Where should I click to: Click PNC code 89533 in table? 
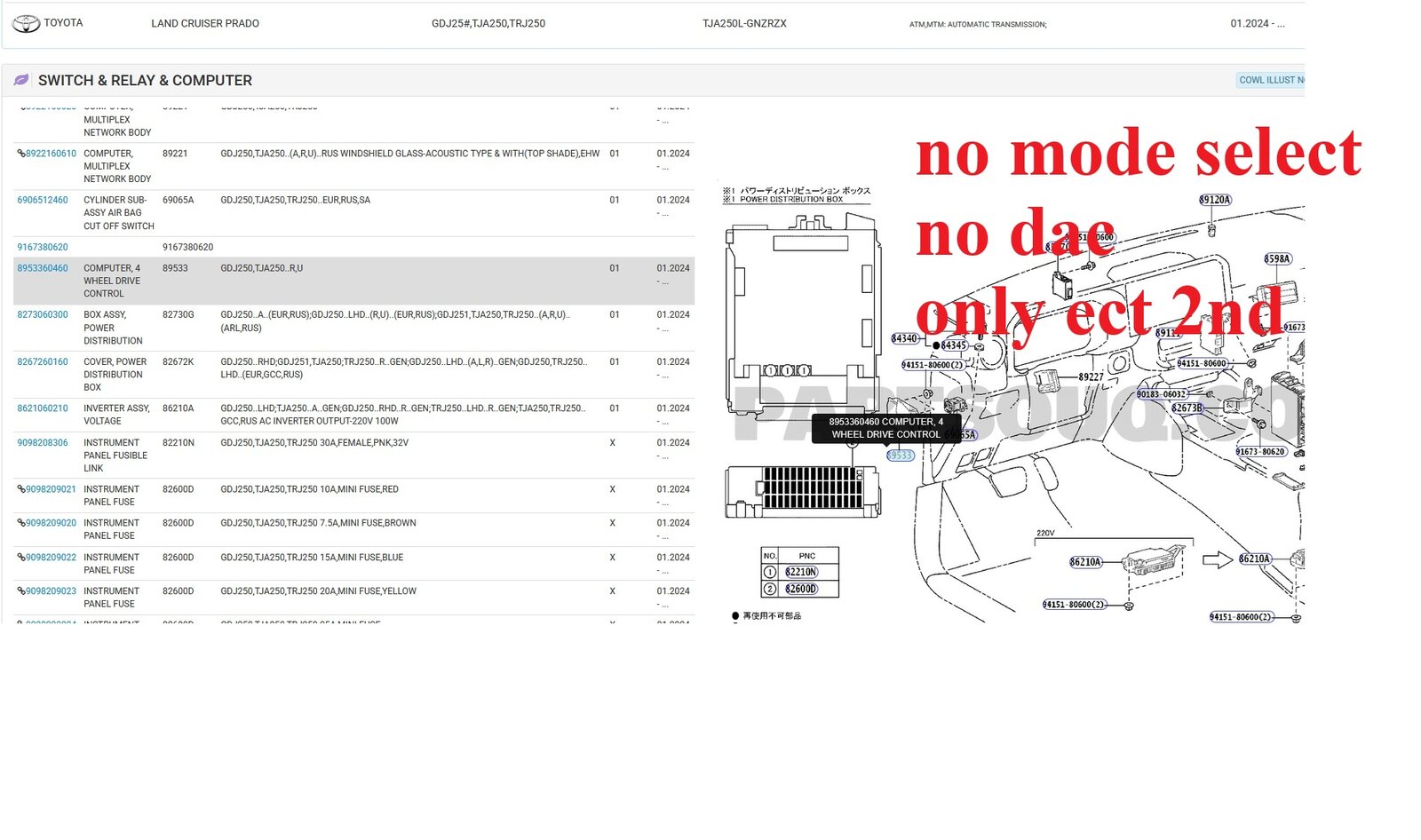click(175, 268)
